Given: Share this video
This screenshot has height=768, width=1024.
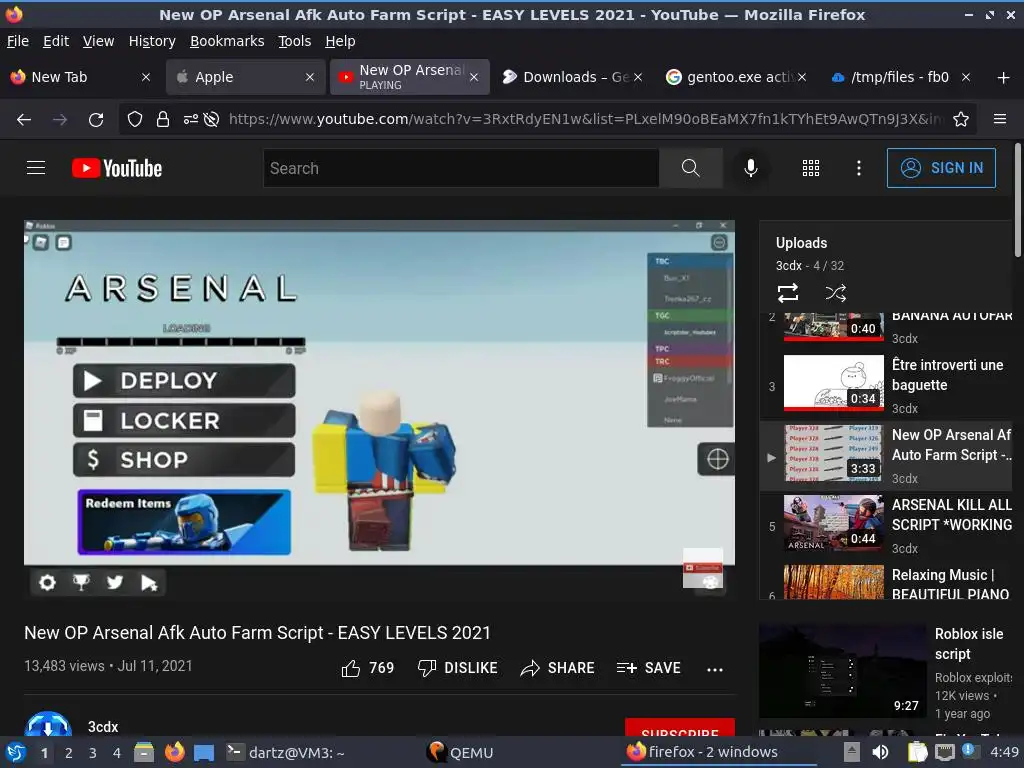Looking at the screenshot, I should click(557, 668).
